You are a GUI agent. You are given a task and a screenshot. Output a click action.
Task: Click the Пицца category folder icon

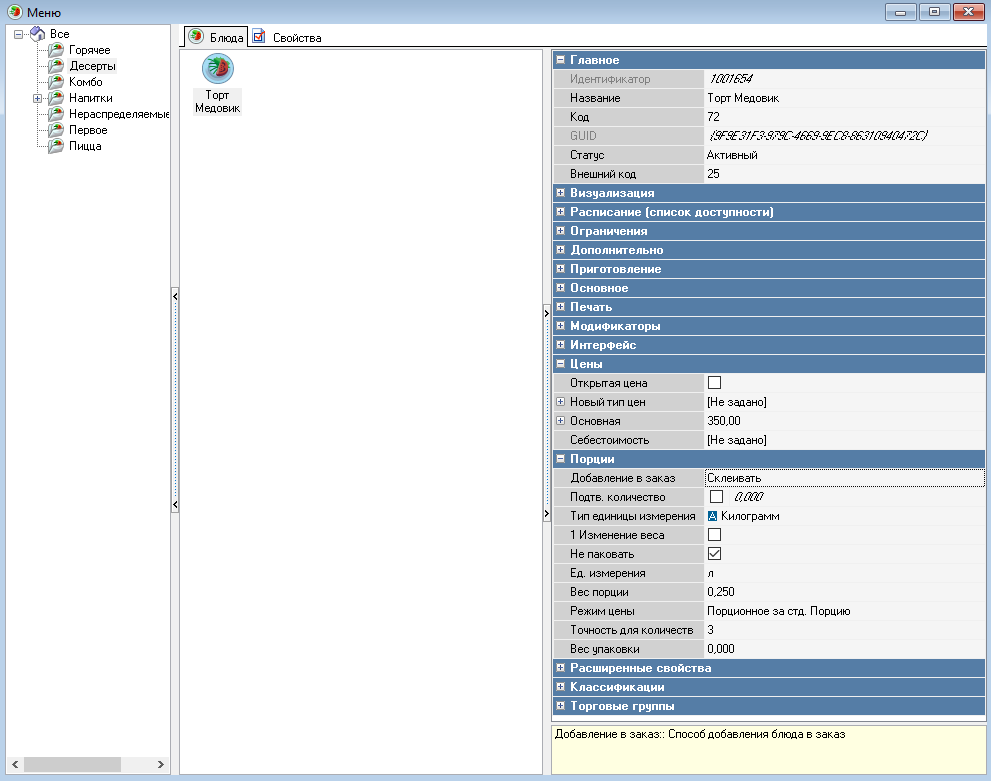pyautogui.click(x=56, y=146)
